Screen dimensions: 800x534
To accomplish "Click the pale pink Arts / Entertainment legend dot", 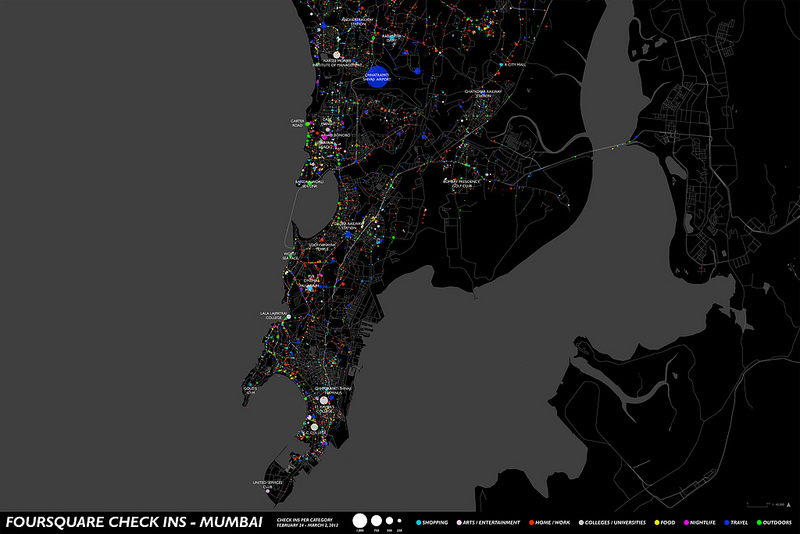I will [459, 522].
